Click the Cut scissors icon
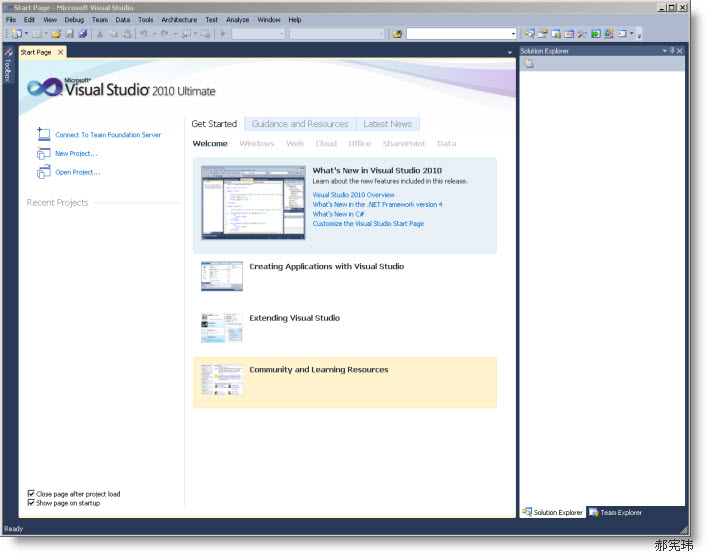The height and width of the screenshot is (553, 707). 100,33
